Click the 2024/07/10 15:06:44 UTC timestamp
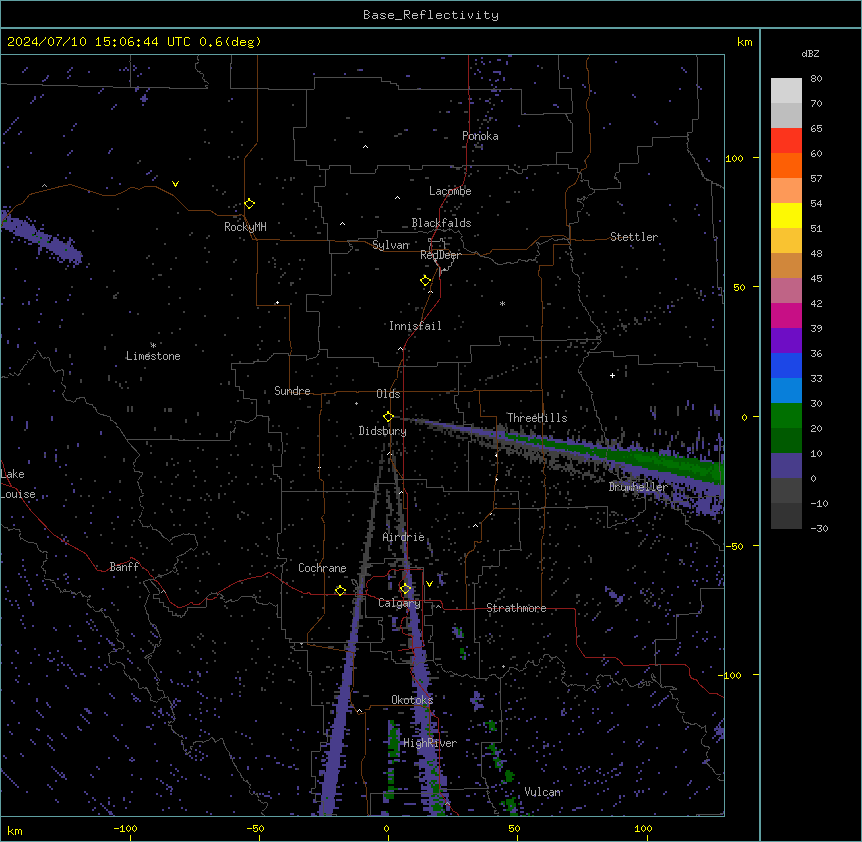The width and height of the screenshot is (862, 842). (x=99, y=42)
